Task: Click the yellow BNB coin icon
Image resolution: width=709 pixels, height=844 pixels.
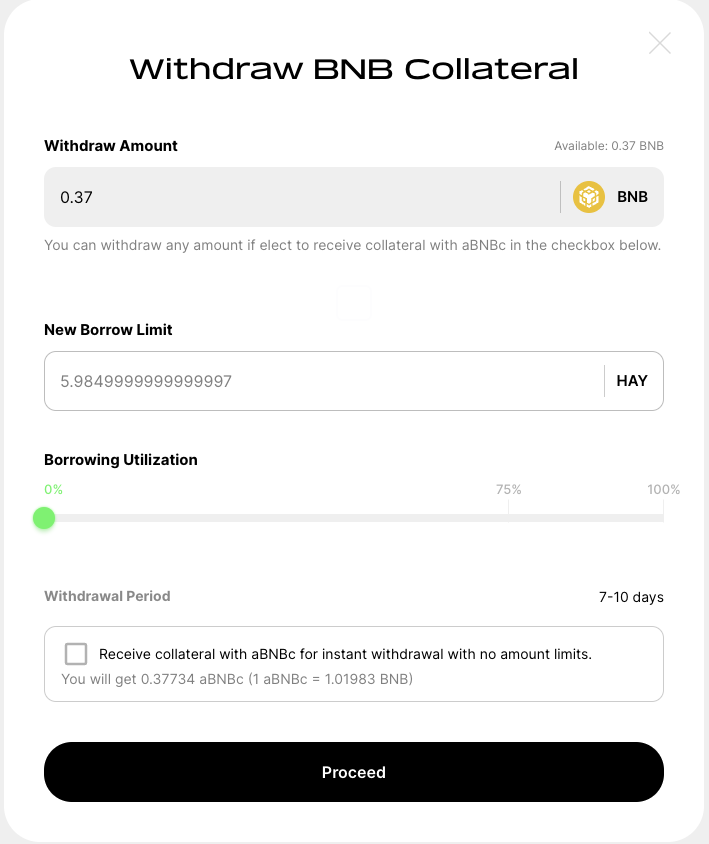Action: point(589,197)
